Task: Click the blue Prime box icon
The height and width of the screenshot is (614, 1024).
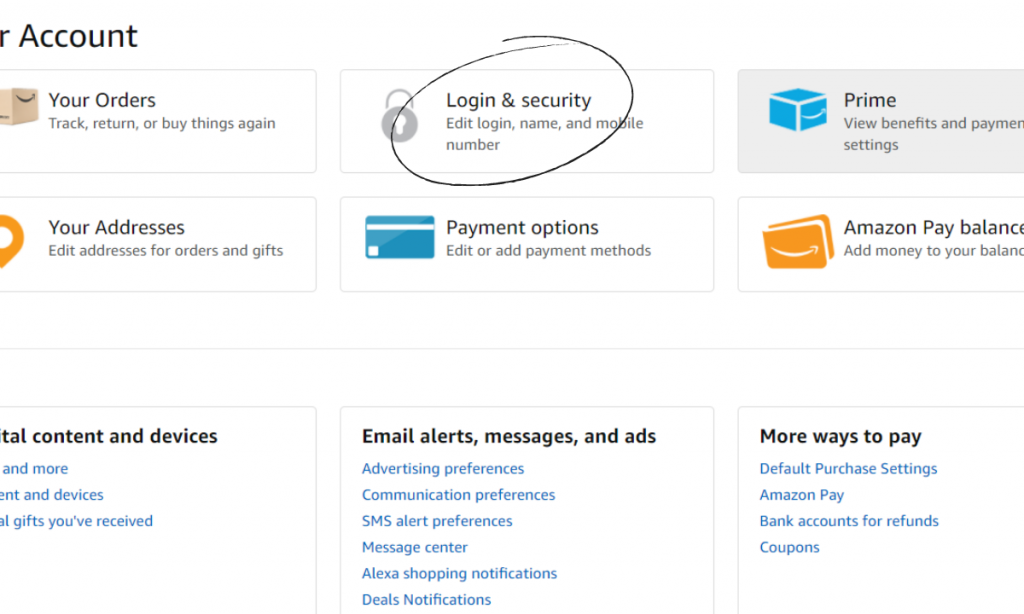Action: [797, 110]
